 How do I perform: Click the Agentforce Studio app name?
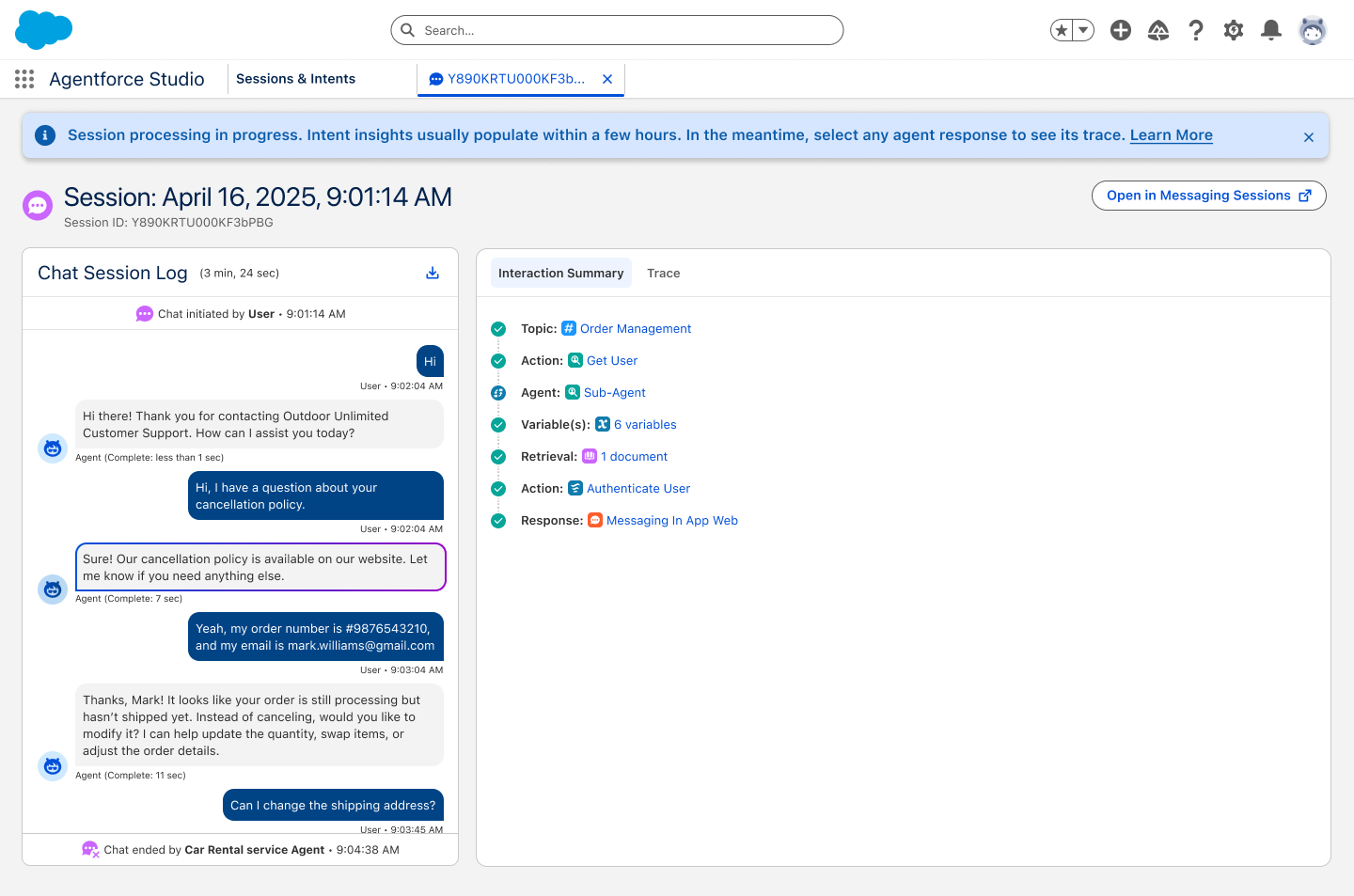[x=127, y=79]
